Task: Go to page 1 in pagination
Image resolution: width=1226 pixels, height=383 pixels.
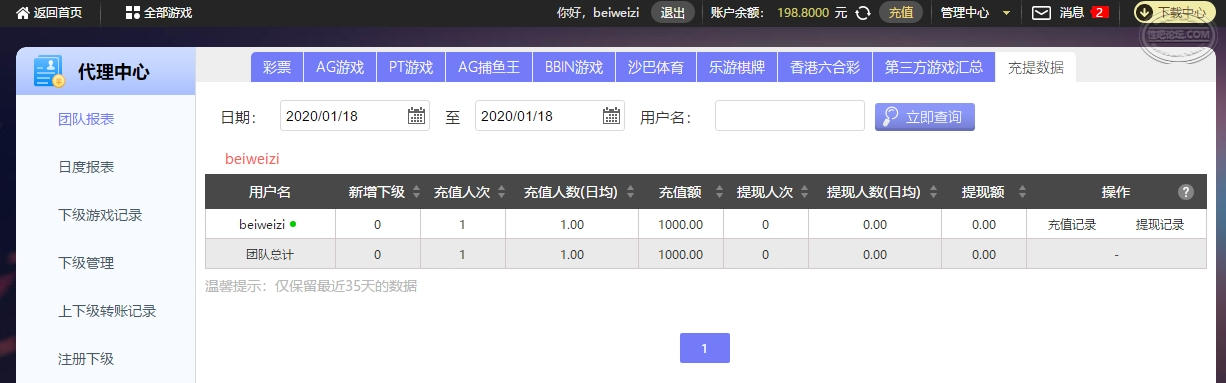Action: pyautogui.click(x=704, y=348)
